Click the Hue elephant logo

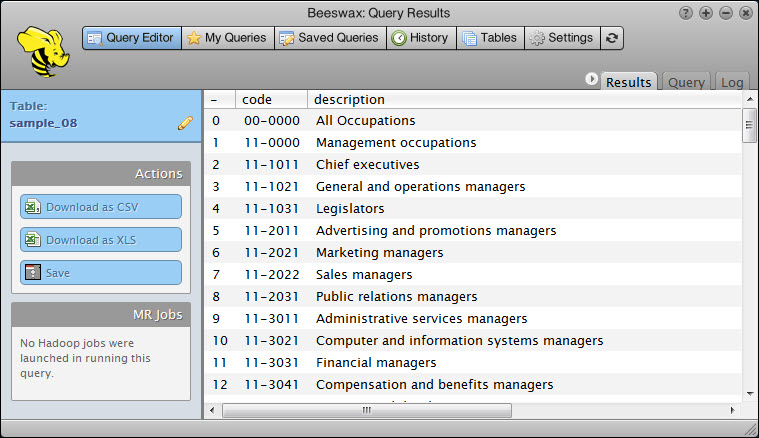point(42,50)
